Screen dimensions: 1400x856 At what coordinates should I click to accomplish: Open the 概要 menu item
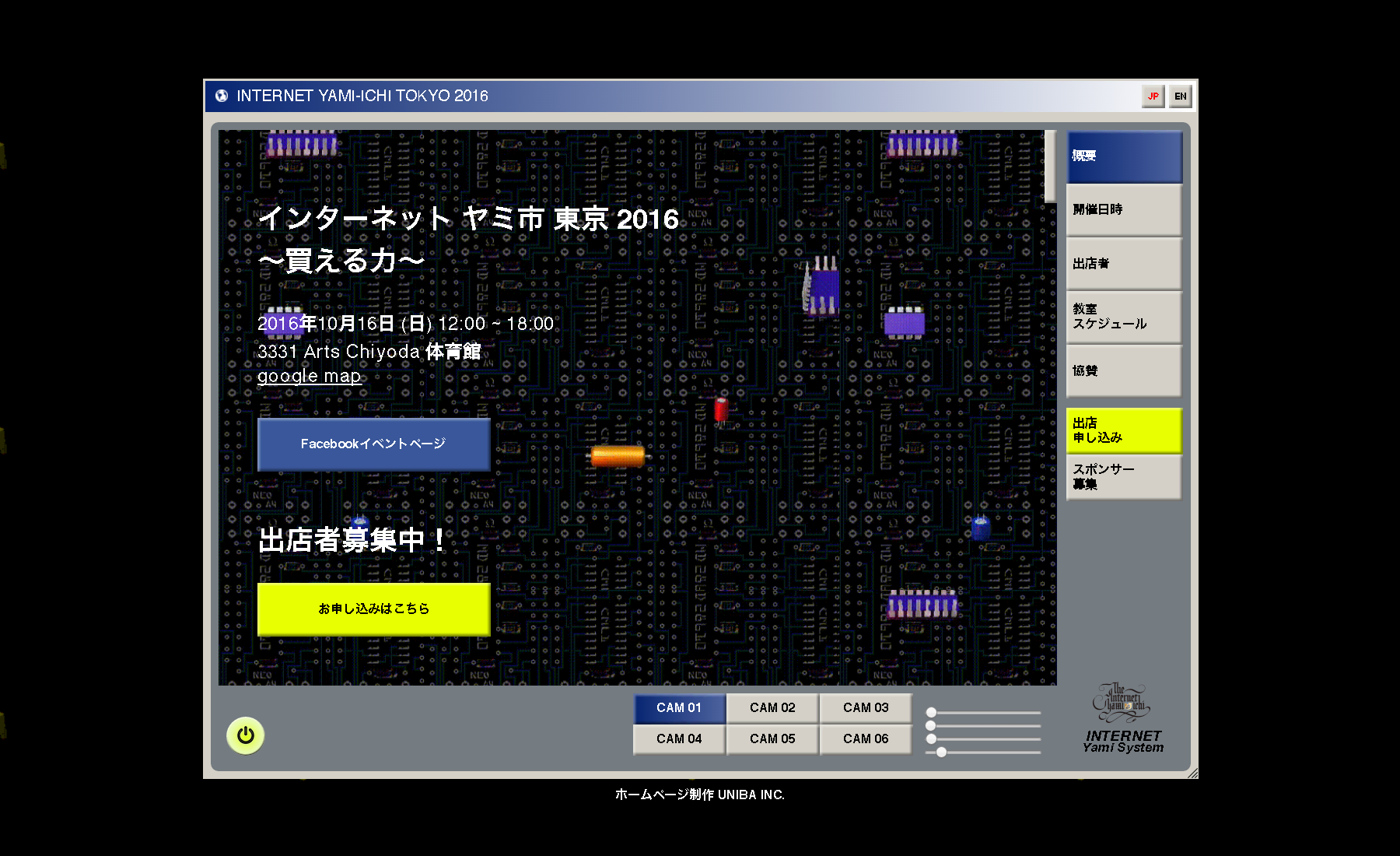(x=1124, y=156)
